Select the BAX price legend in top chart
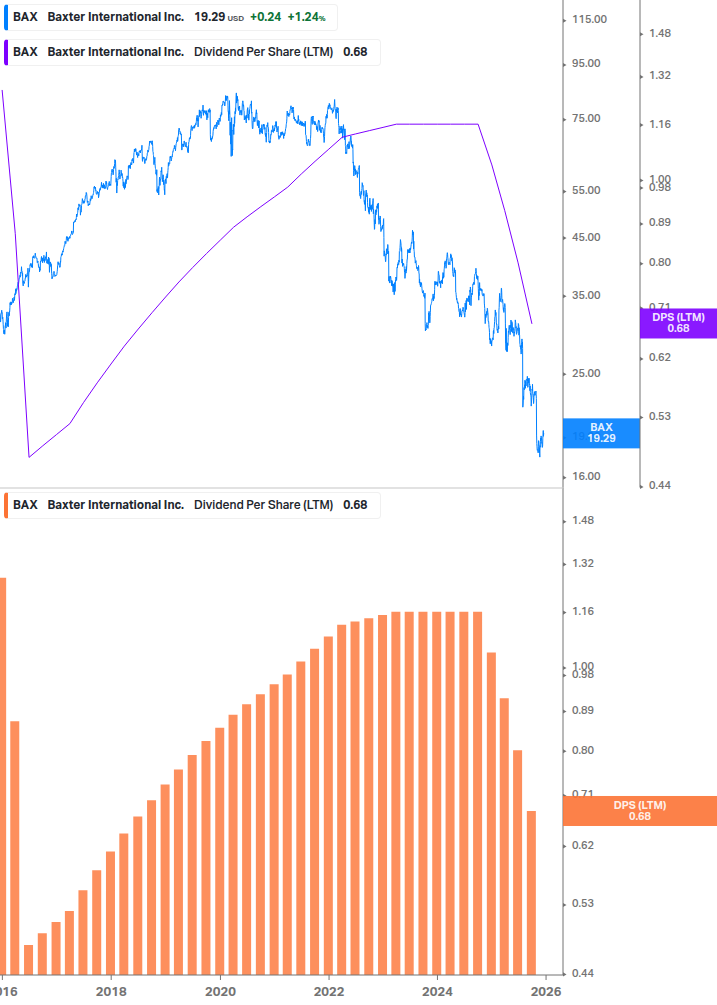The image size is (717, 1005). tap(170, 17)
